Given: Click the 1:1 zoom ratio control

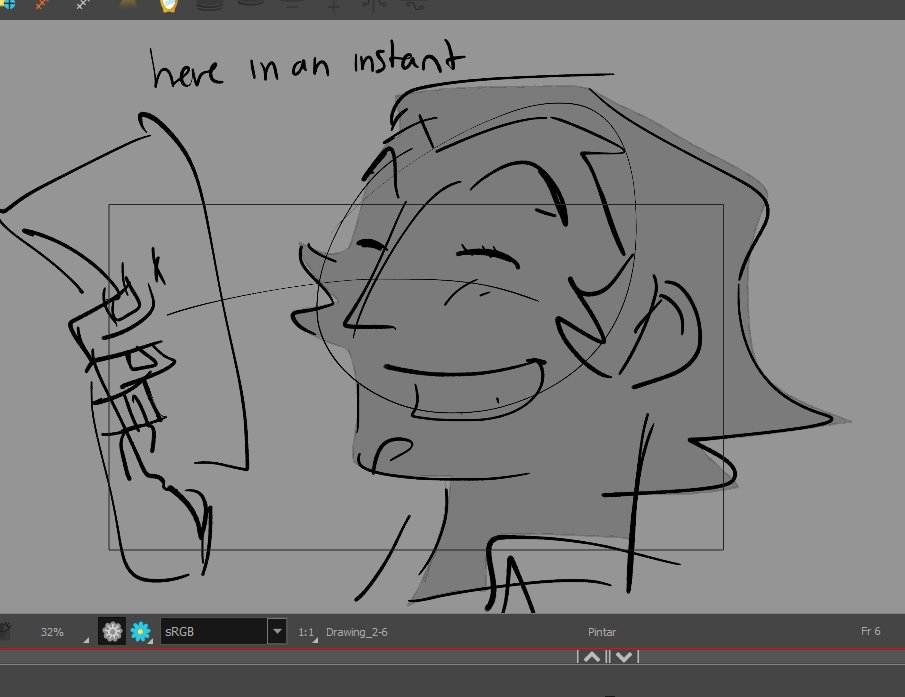Looking at the screenshot, I should [307, 632].
